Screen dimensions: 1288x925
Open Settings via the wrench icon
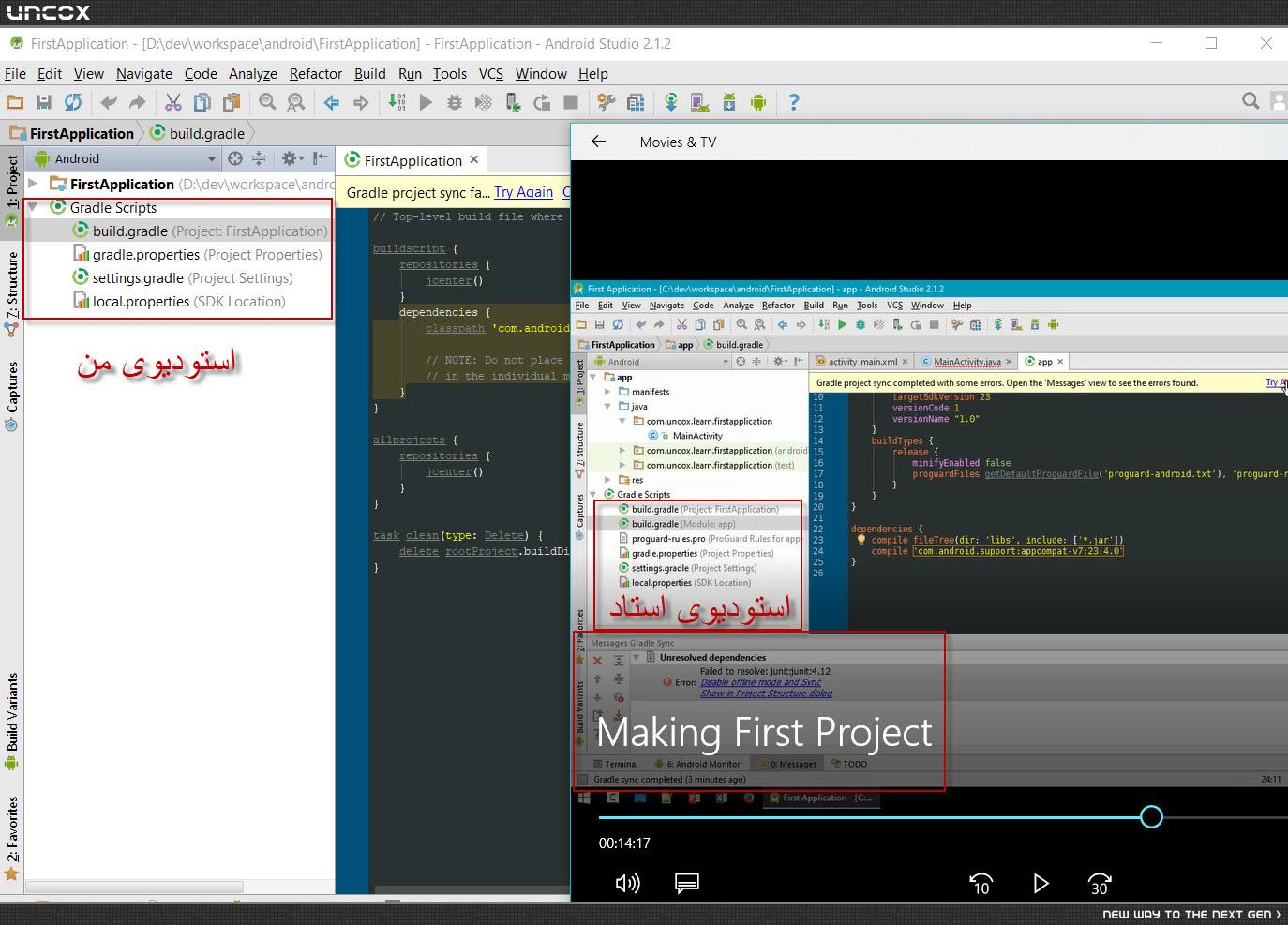pyautogui.click(x=607, y=102)
